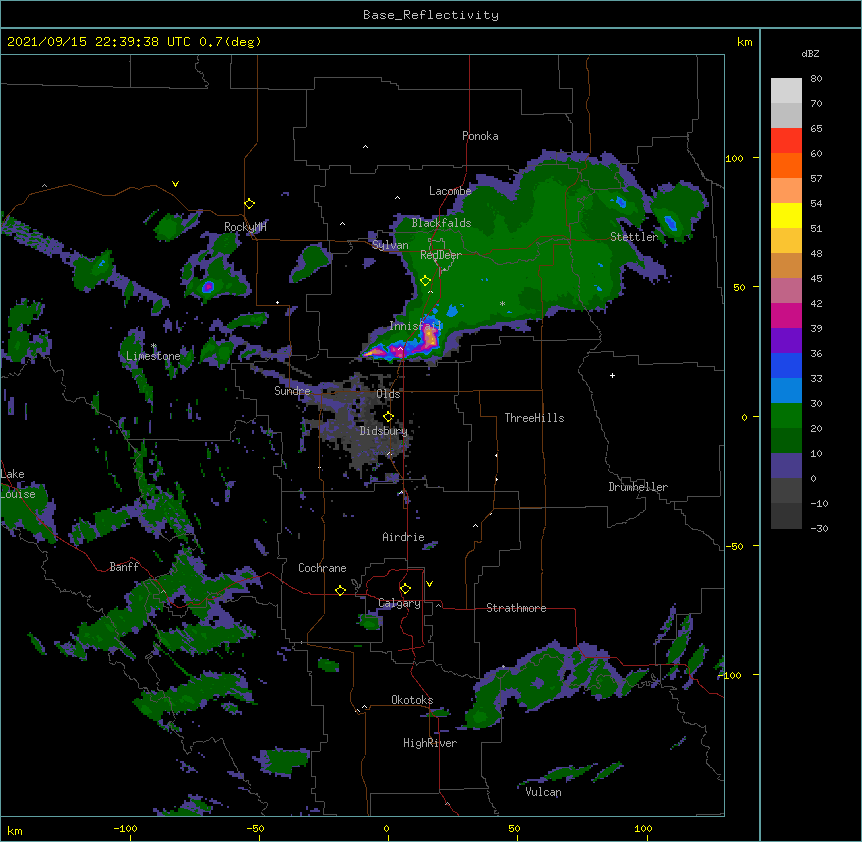Click the RockyMH label
Image resolution: width=862 pixels, height=842 pixels.
coord(245,227)
